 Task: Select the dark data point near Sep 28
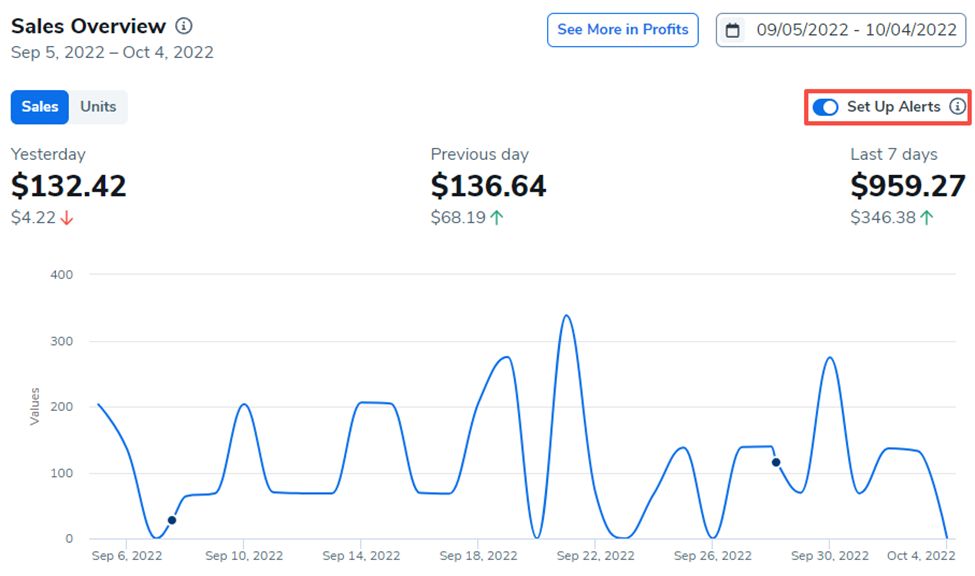[x=776, y=462]
